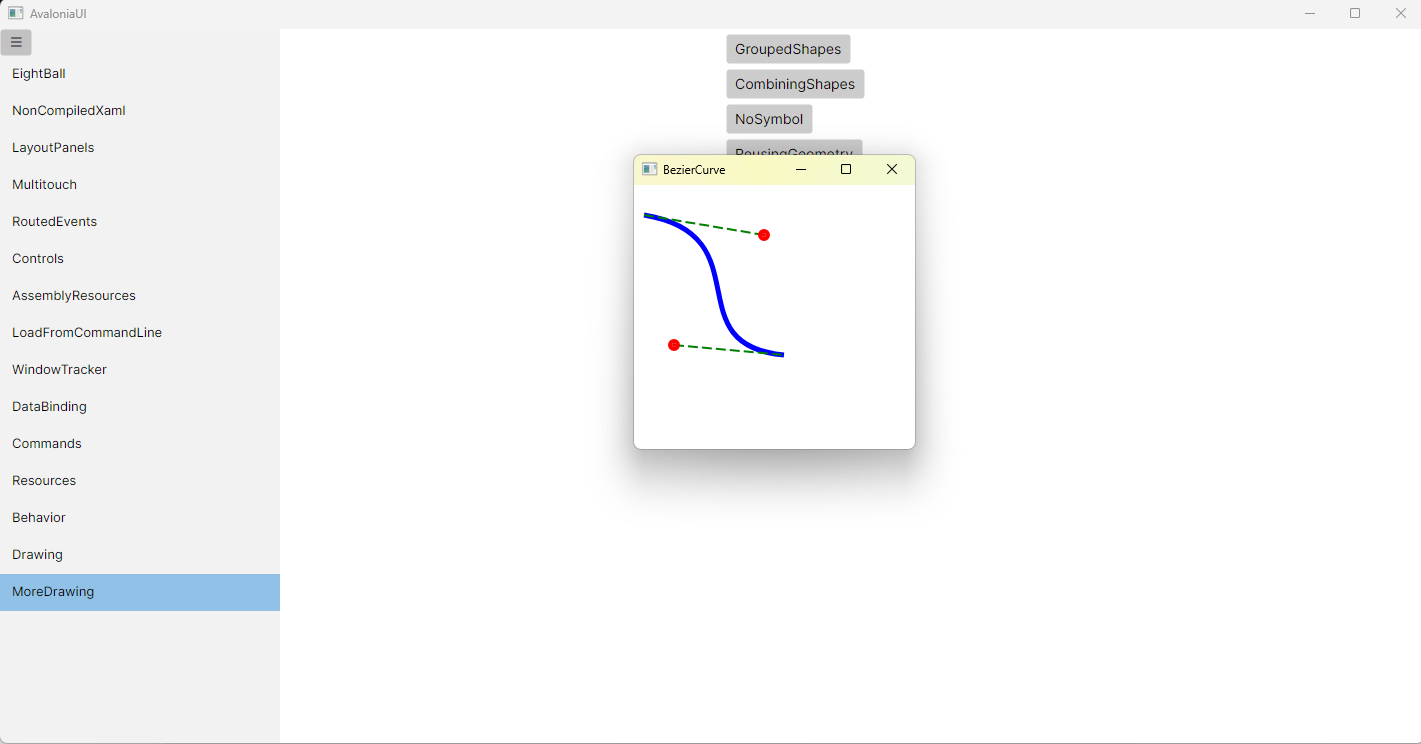Screen dimensions: 1421x744
Task: Select Multitouch from the sidebar list
Action: [x=140, y=185]
